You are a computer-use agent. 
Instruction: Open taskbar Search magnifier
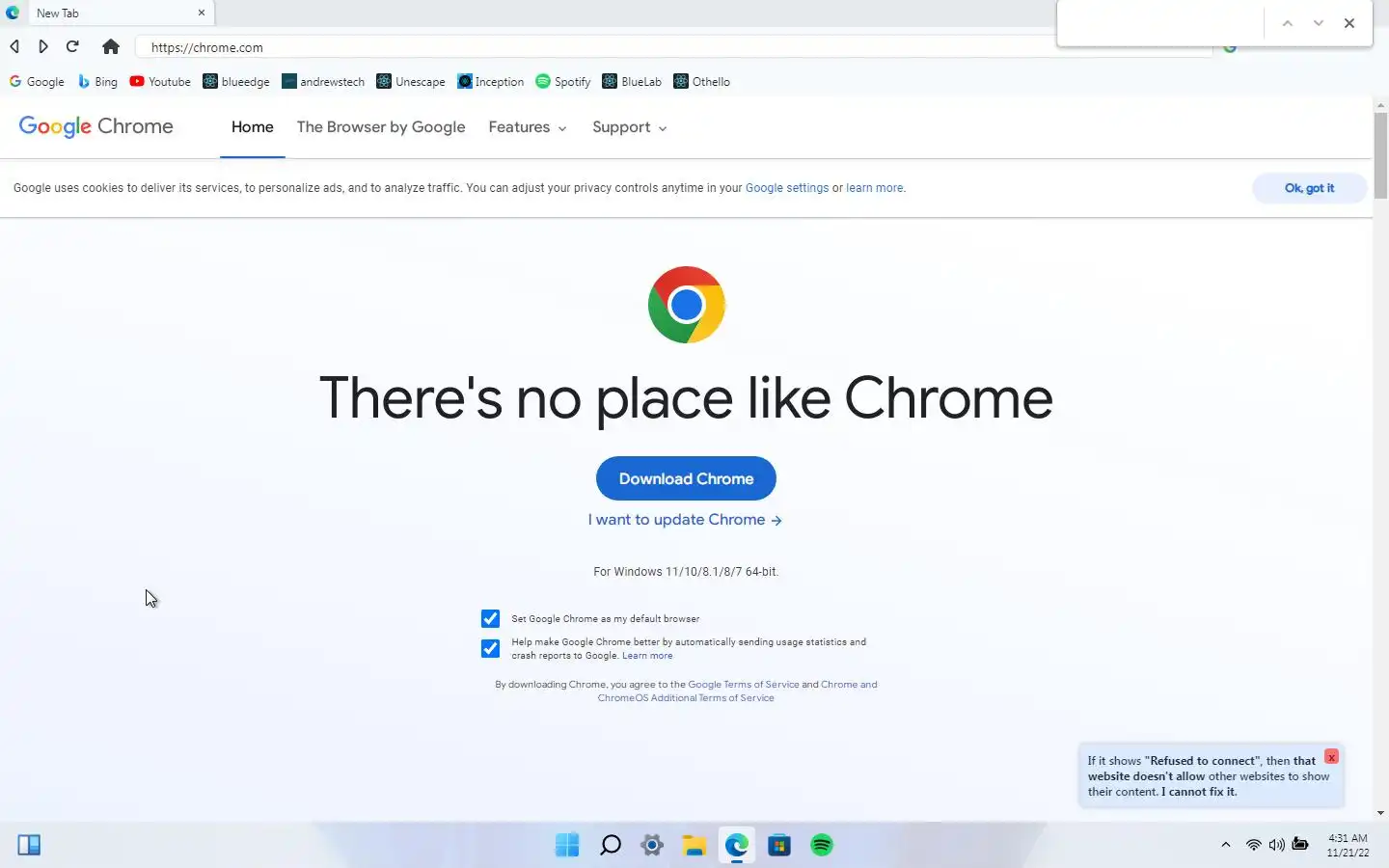click(610, 845)
